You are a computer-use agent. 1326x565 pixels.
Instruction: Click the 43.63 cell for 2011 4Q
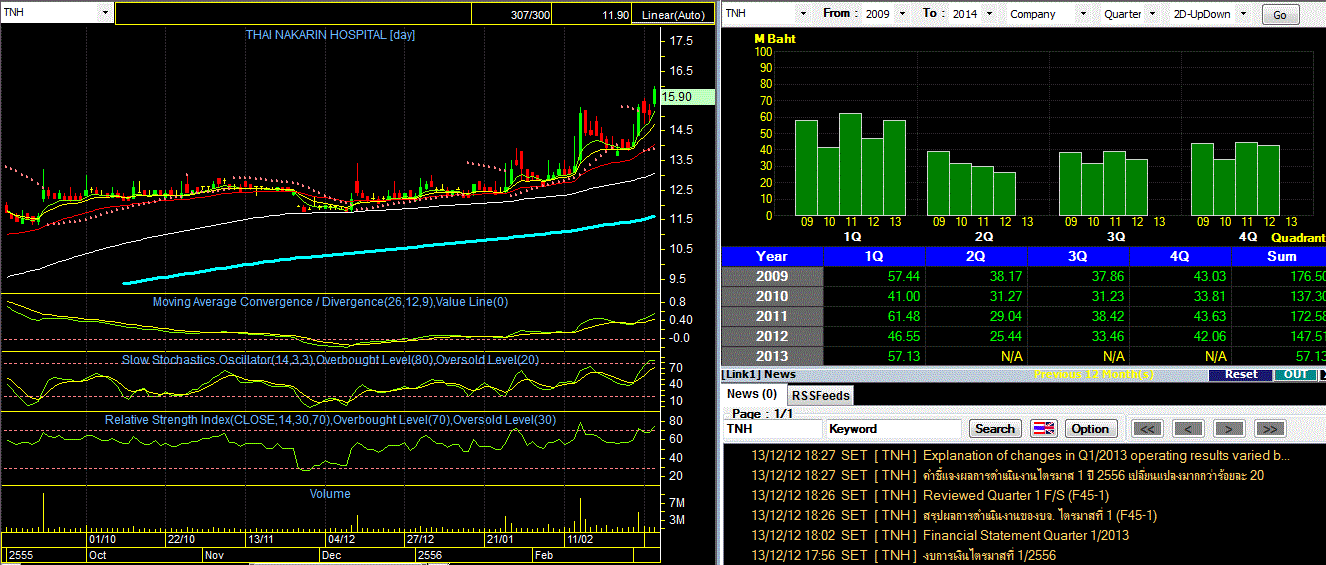pyautogui.click(x=1180, y=316)
